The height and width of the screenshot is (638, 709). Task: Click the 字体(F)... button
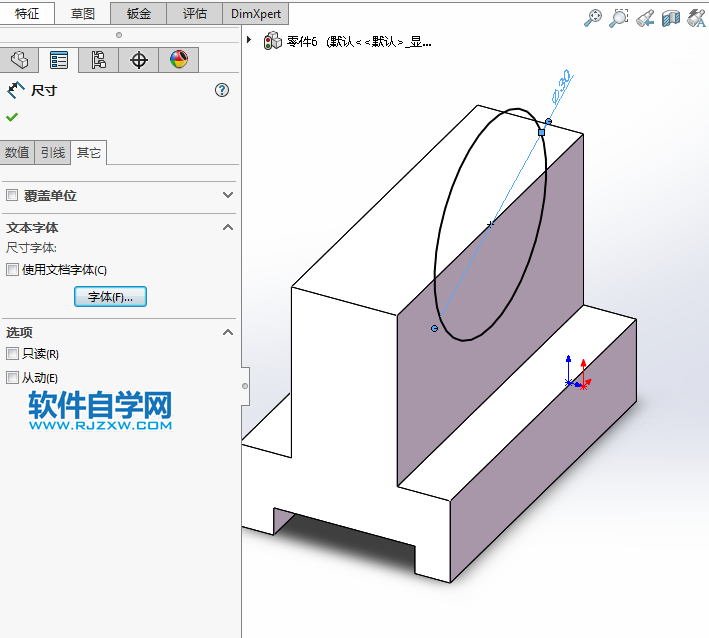(110, 297)
